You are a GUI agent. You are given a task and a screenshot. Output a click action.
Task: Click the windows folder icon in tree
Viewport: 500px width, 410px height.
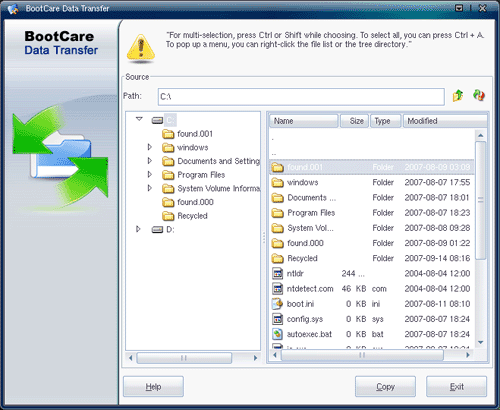[168, 148]
